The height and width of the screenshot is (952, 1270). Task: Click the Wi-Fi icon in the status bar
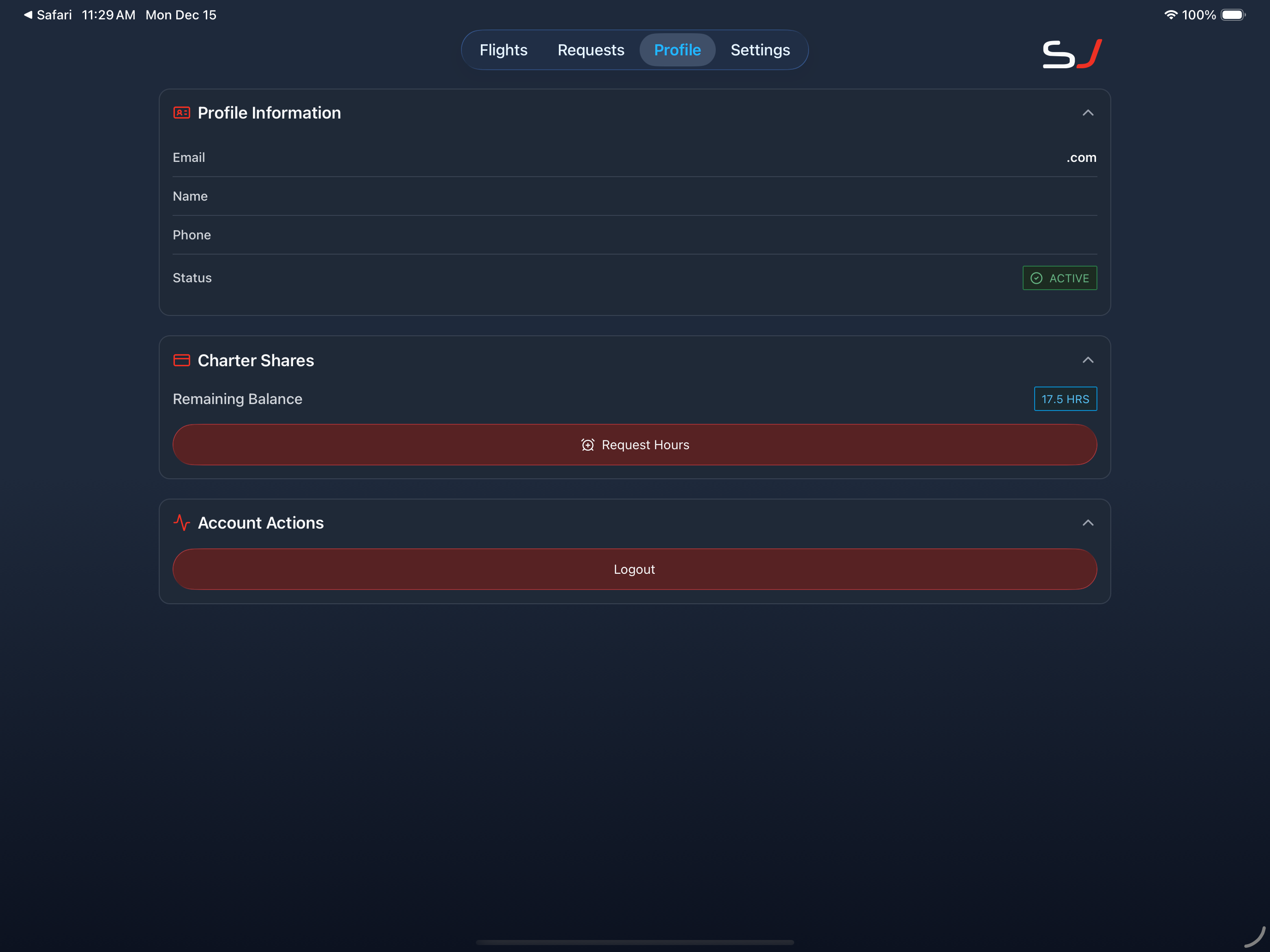[1171, 14]
